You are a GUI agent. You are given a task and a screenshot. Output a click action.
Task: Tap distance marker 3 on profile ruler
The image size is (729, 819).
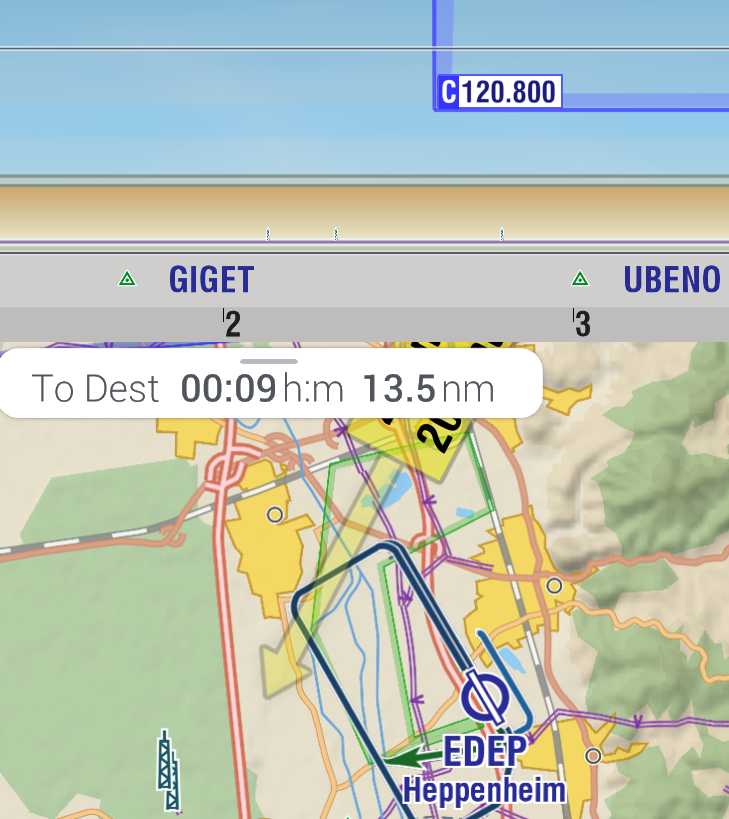point(581,324)
